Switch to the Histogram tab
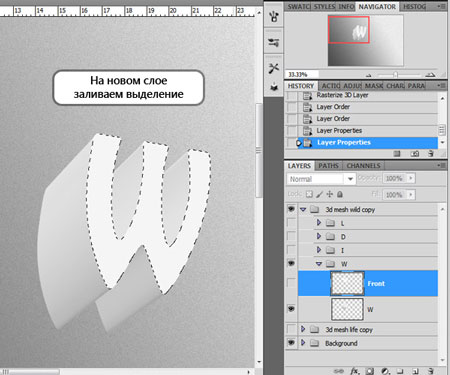450x375 pixels. coord(414,7)
